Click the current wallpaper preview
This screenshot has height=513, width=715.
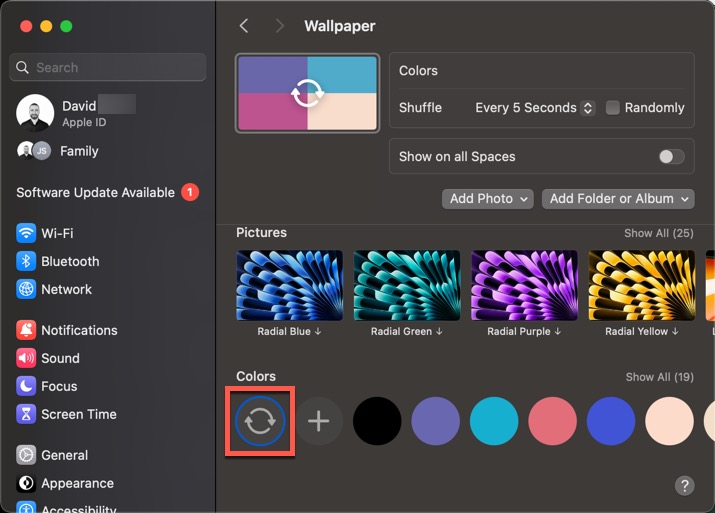[x=307, y=93]
